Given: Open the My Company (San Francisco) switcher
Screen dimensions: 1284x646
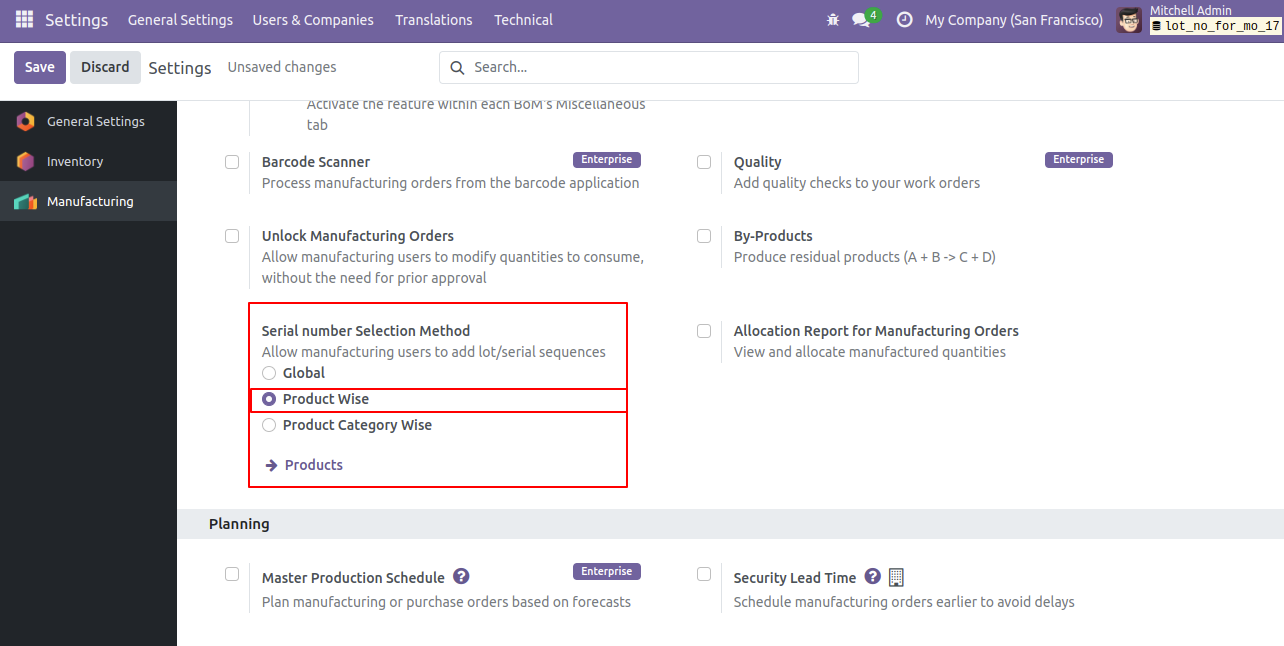Looking at the screenshot, I should click(x=1014, y=20).
